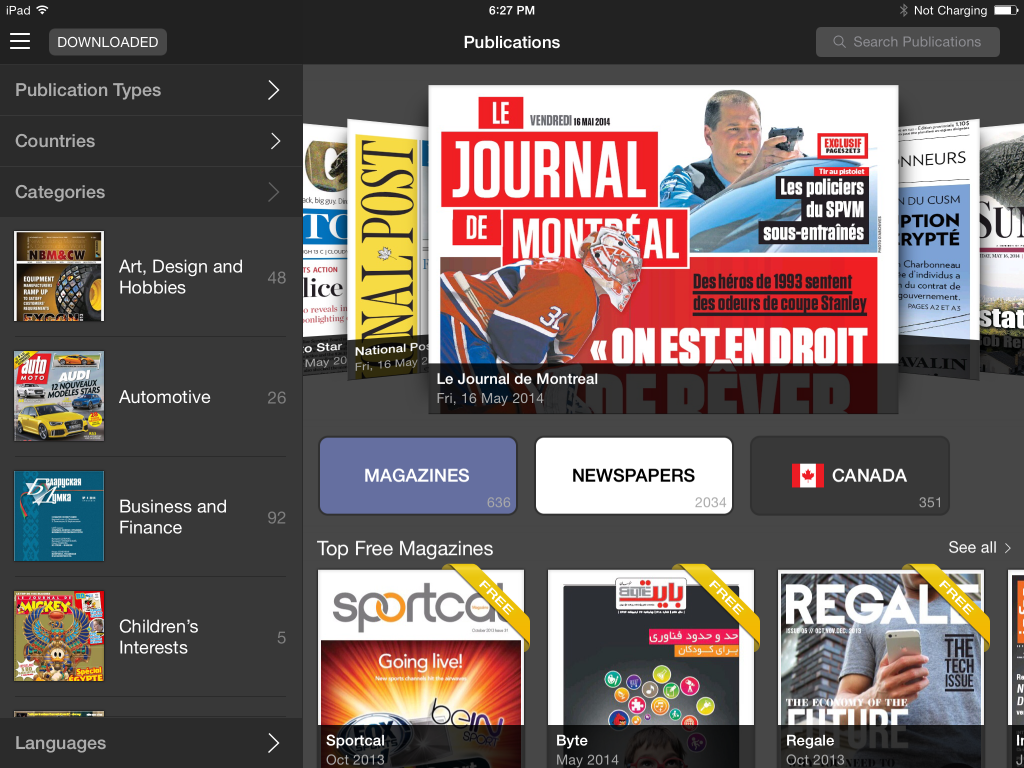Viewport: 1024px width, 768px height.
Task: Open the NEWSPAPERS section button
Action: click(x=633, y=476)
